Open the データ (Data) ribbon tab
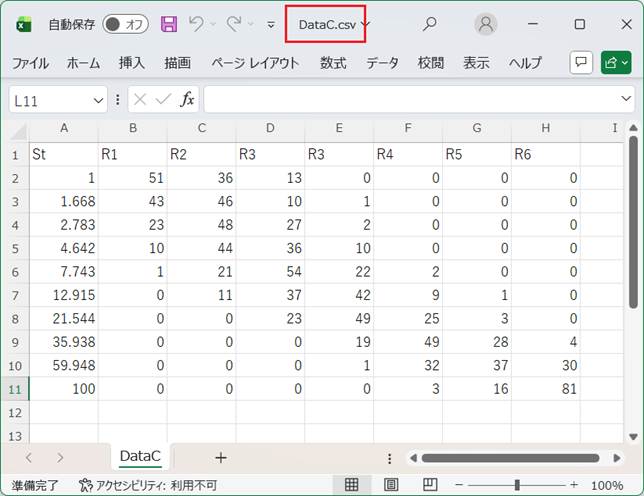The height and width of the screenshot is (496, 644). tap(382, 62)
